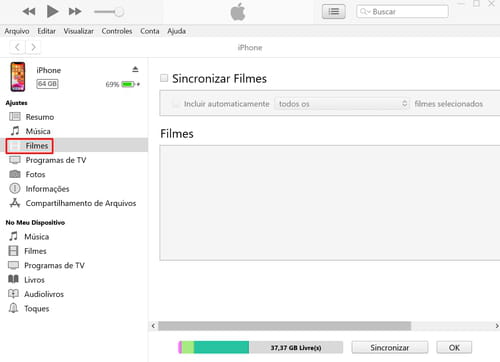Click the camera icon beside Fotos
The width and height of the screenshot is (500, 362).
pos(15,174)
